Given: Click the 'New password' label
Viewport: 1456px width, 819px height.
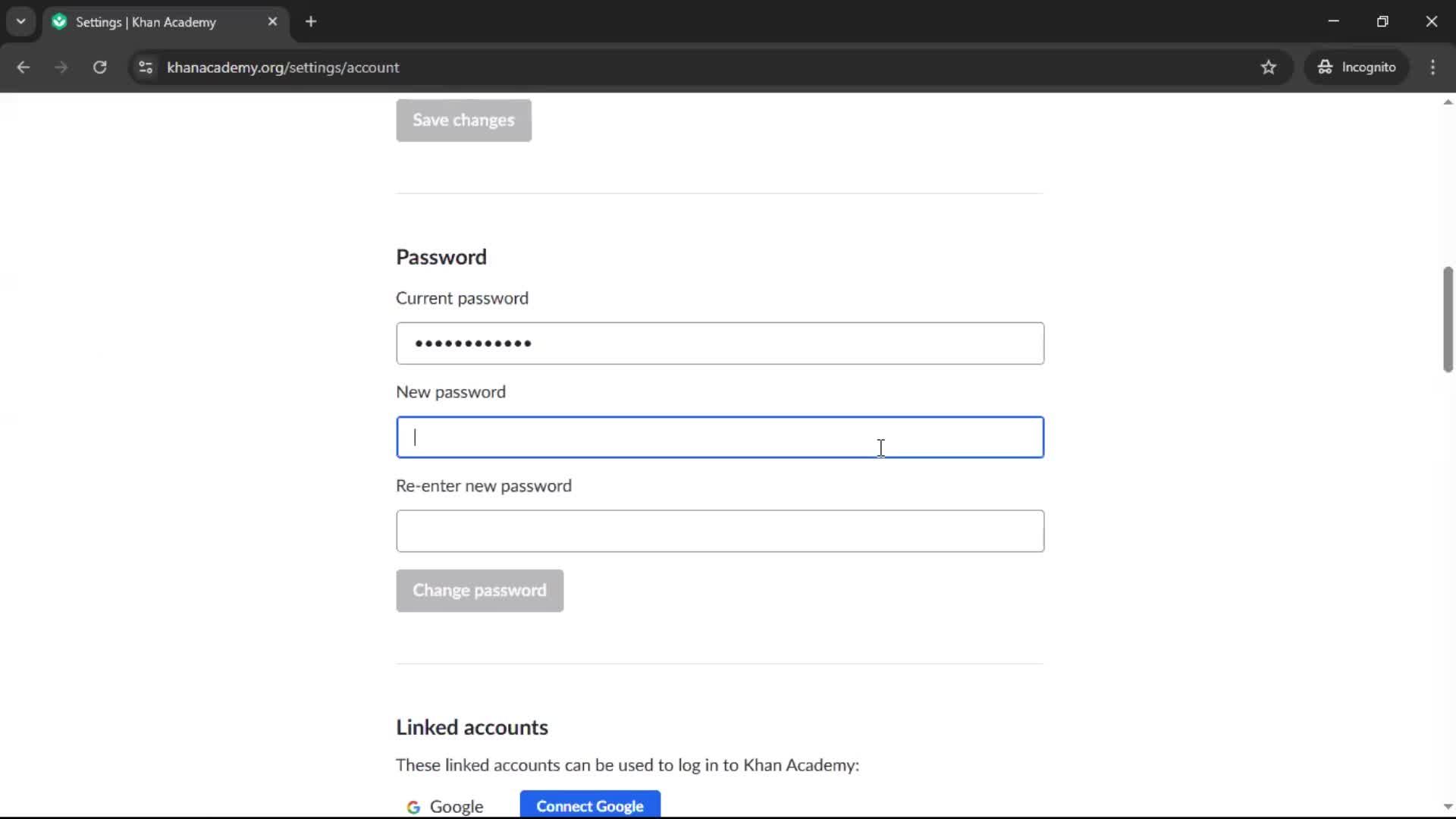Looking at the screenshot, I should pyautogui.click(x=450, y=392).
